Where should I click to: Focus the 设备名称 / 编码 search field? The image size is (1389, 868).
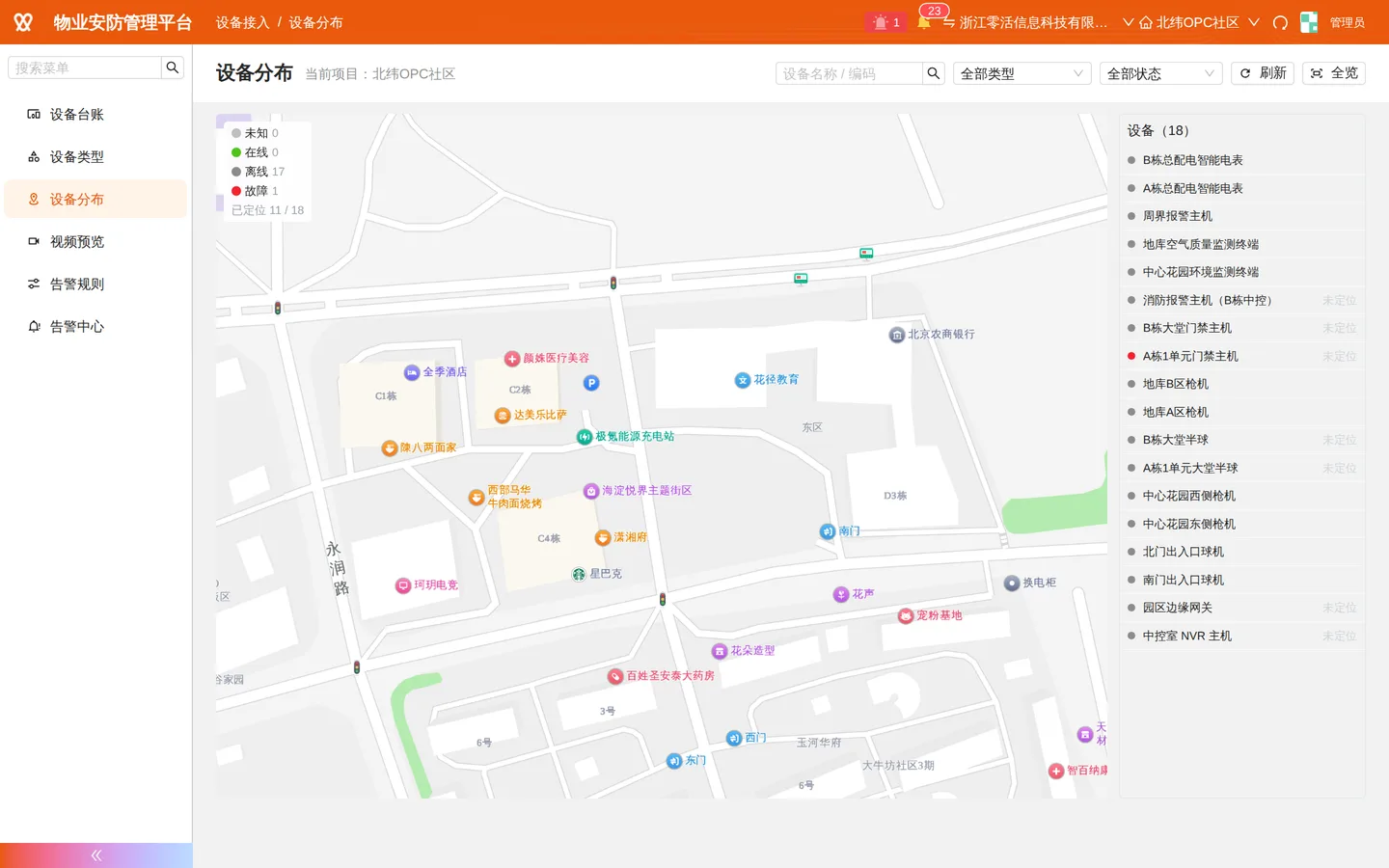tap(849, 73)
